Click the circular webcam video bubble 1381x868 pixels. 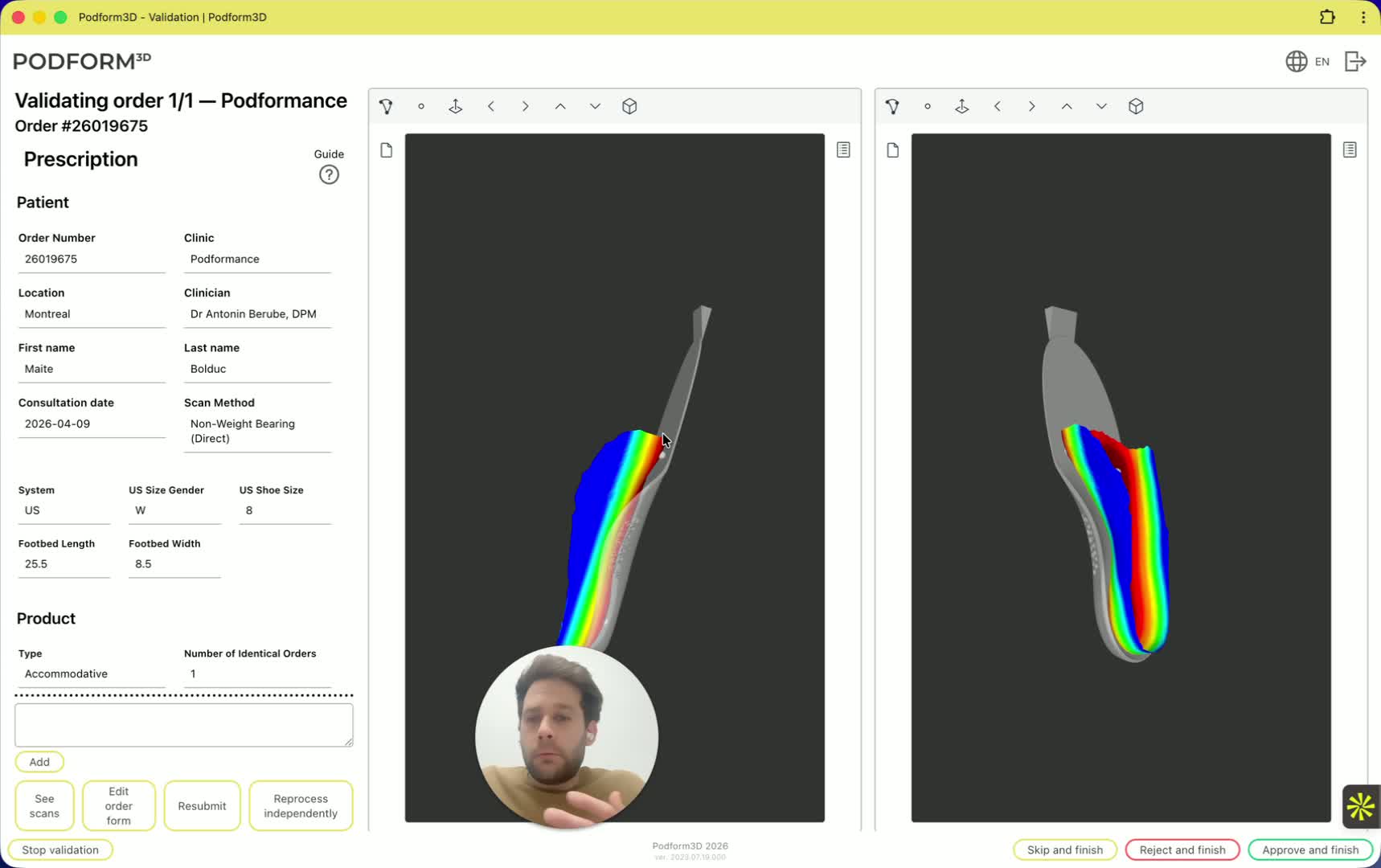tap(567, 737)
